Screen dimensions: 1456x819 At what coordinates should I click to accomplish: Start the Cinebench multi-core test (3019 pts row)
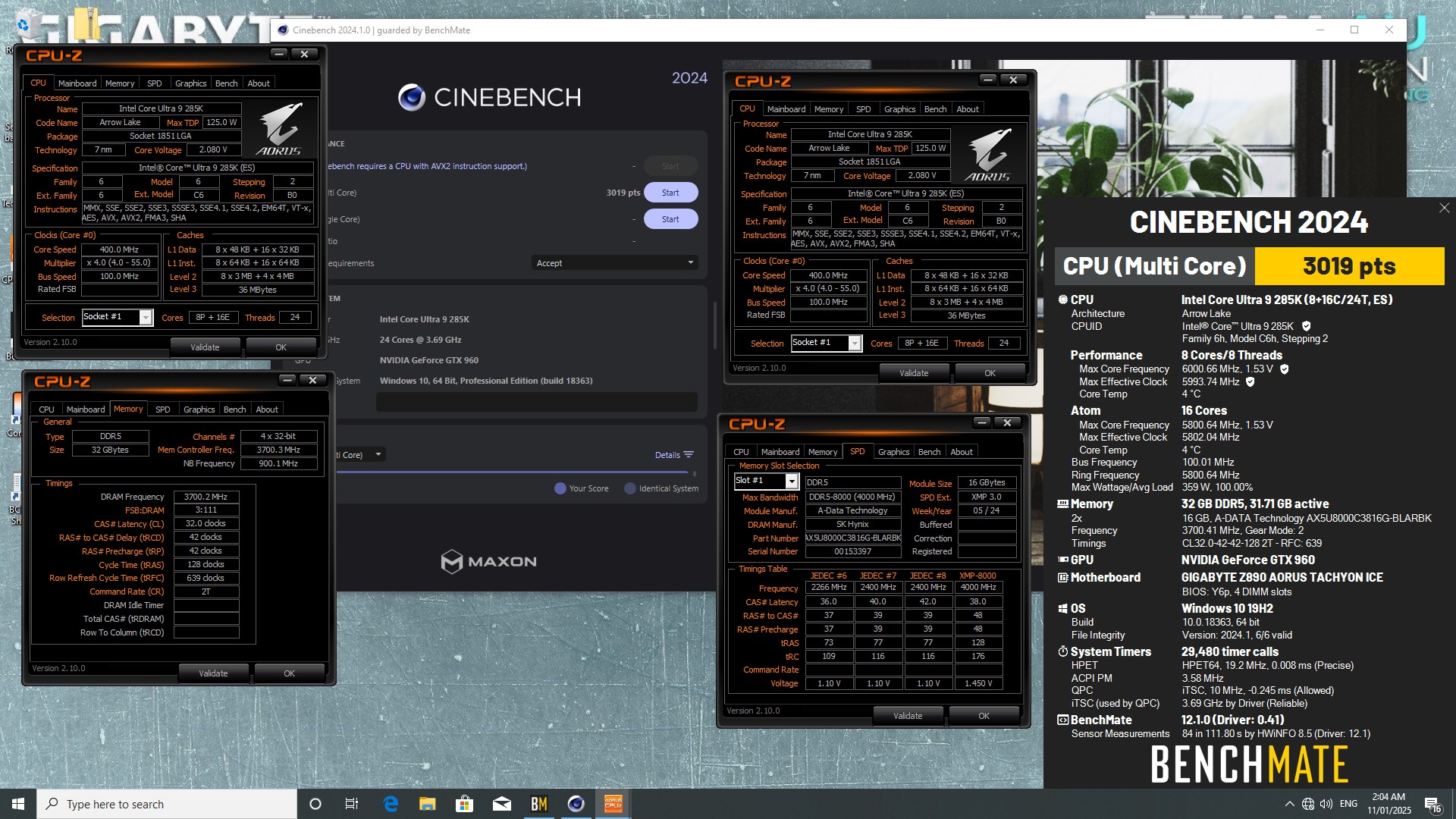(670, 193)
